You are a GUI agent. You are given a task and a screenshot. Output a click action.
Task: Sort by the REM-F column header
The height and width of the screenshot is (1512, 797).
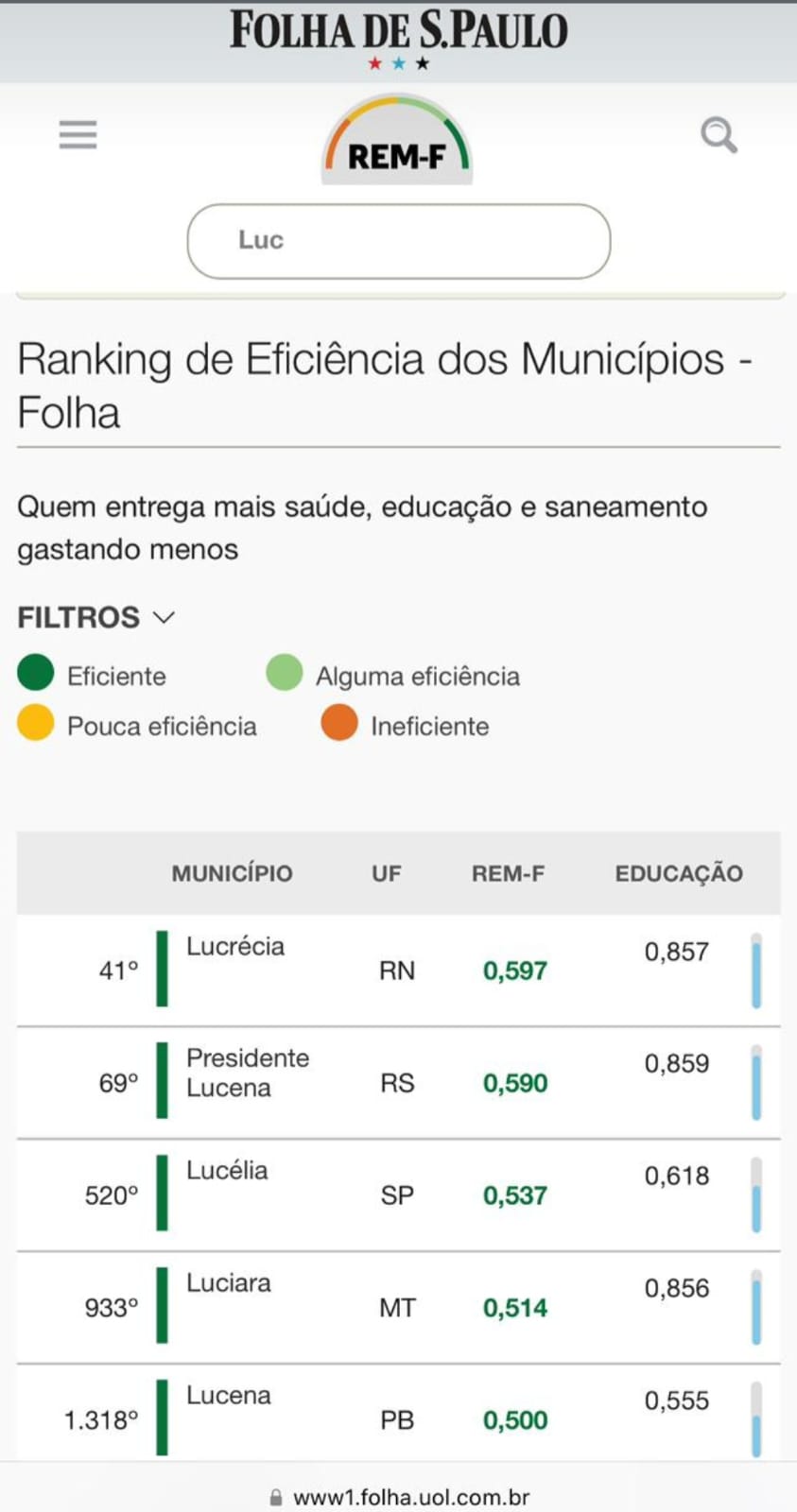click(508, 873)
